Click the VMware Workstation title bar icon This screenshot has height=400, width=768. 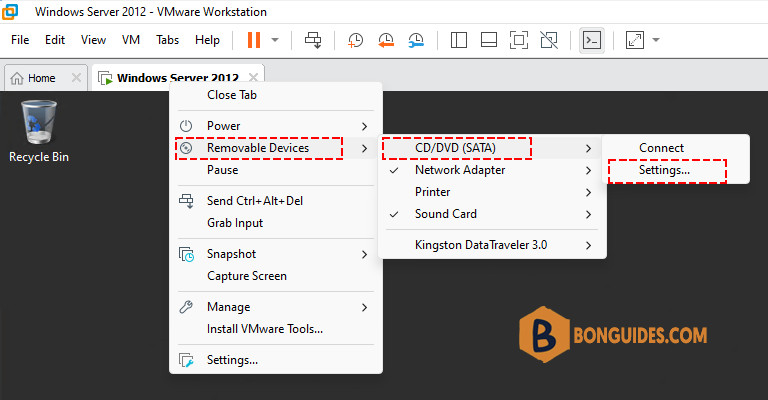coord(10,12)
